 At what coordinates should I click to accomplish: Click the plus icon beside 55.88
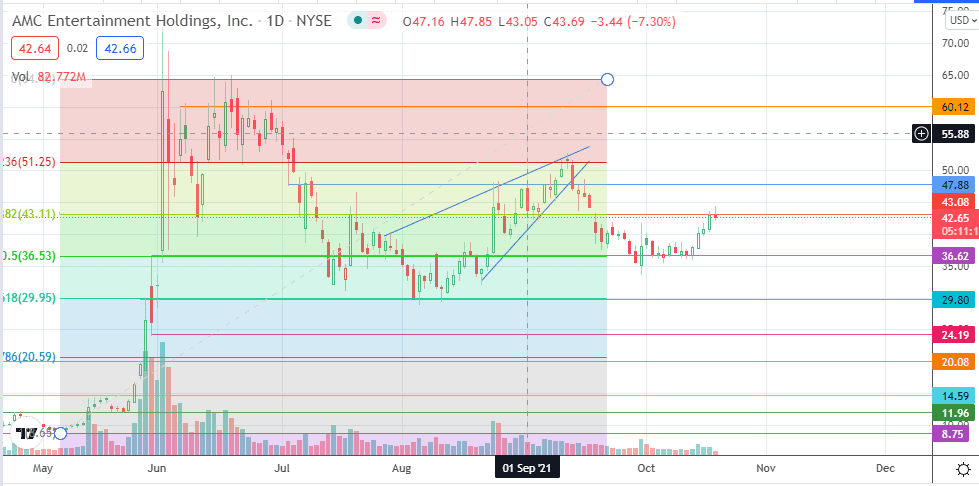pos(922,133)
